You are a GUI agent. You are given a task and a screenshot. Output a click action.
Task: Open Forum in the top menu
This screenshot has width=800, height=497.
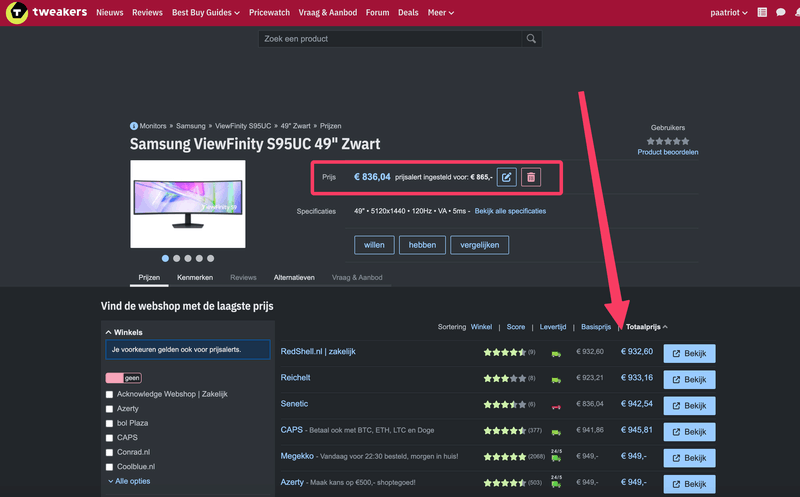pos(378,12)
